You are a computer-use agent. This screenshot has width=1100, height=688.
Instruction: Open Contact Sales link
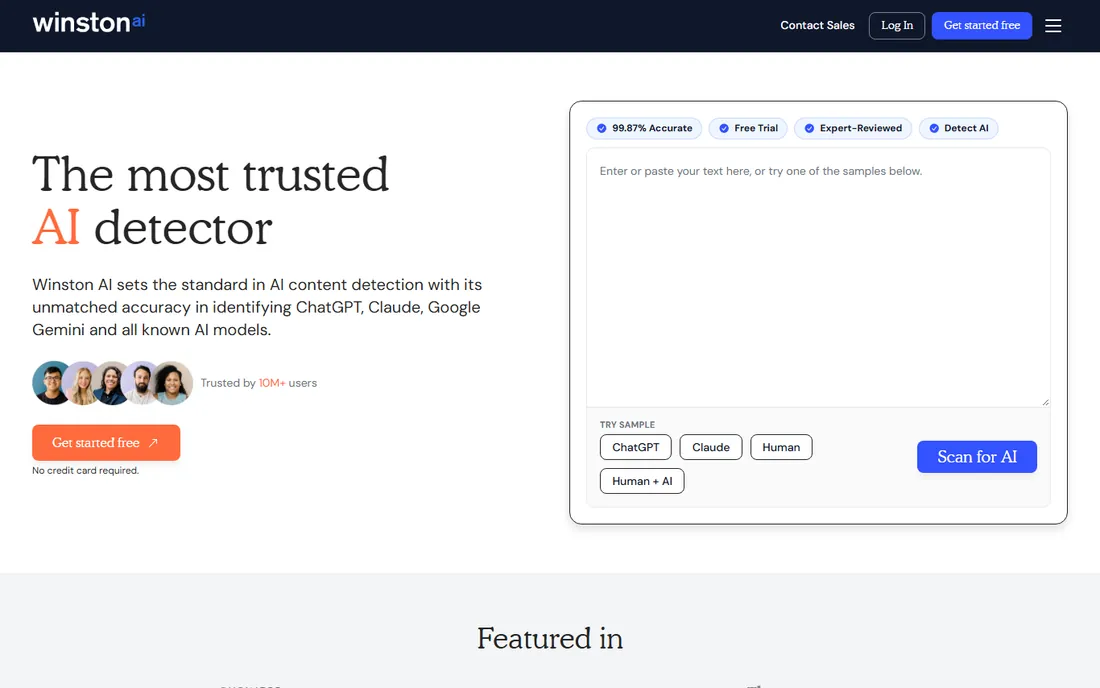coord(817,25)
